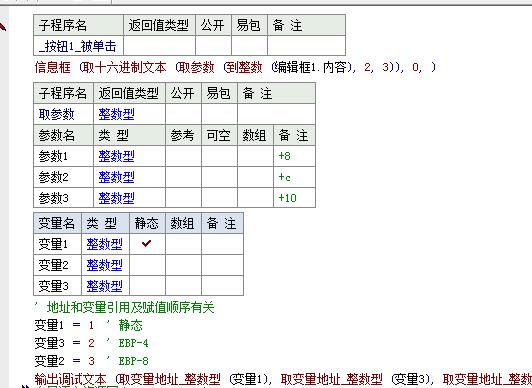Toggle the static checkmark for 变量1
Screen dimensions: 532x388
[x=147, y=244]
